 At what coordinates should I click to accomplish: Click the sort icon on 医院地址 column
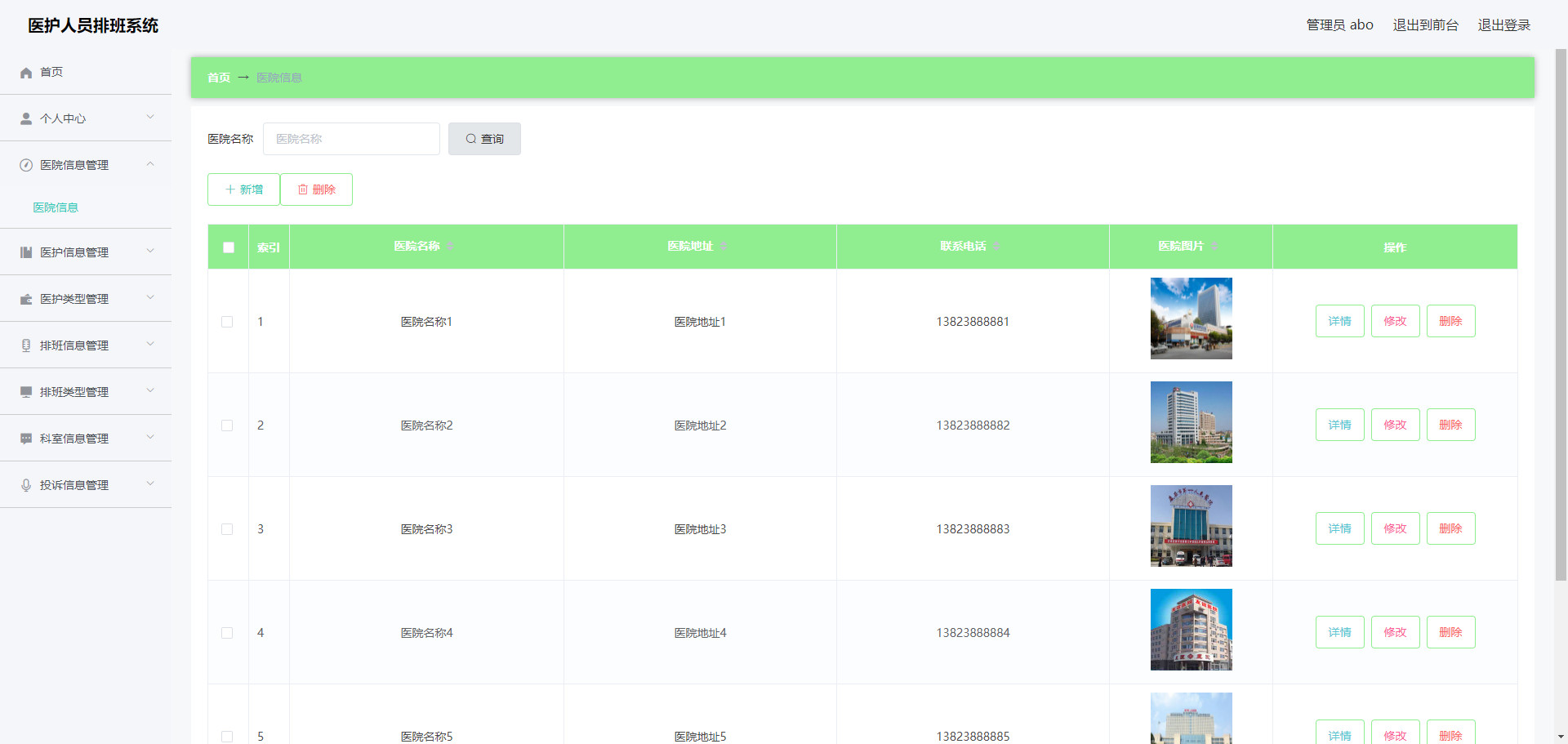[x=724, y=247]
